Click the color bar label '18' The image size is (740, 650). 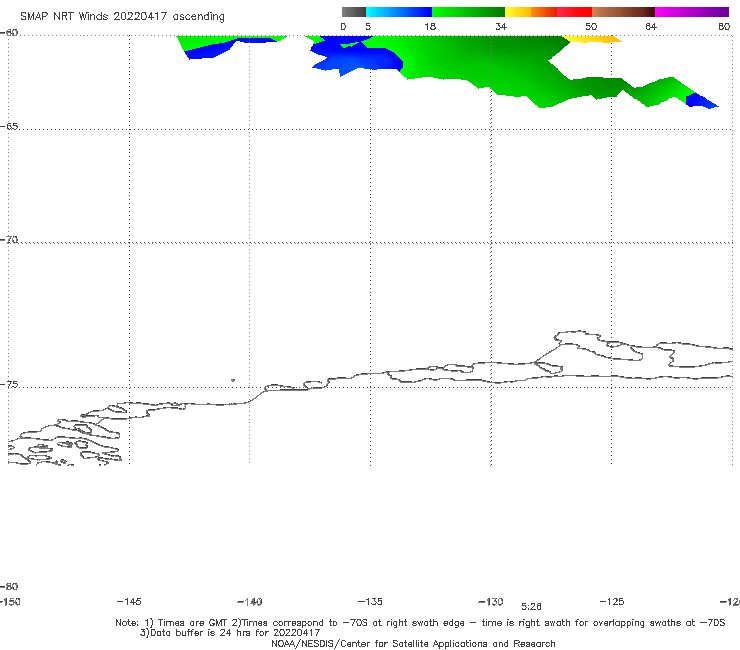click(x=429, y=26)
